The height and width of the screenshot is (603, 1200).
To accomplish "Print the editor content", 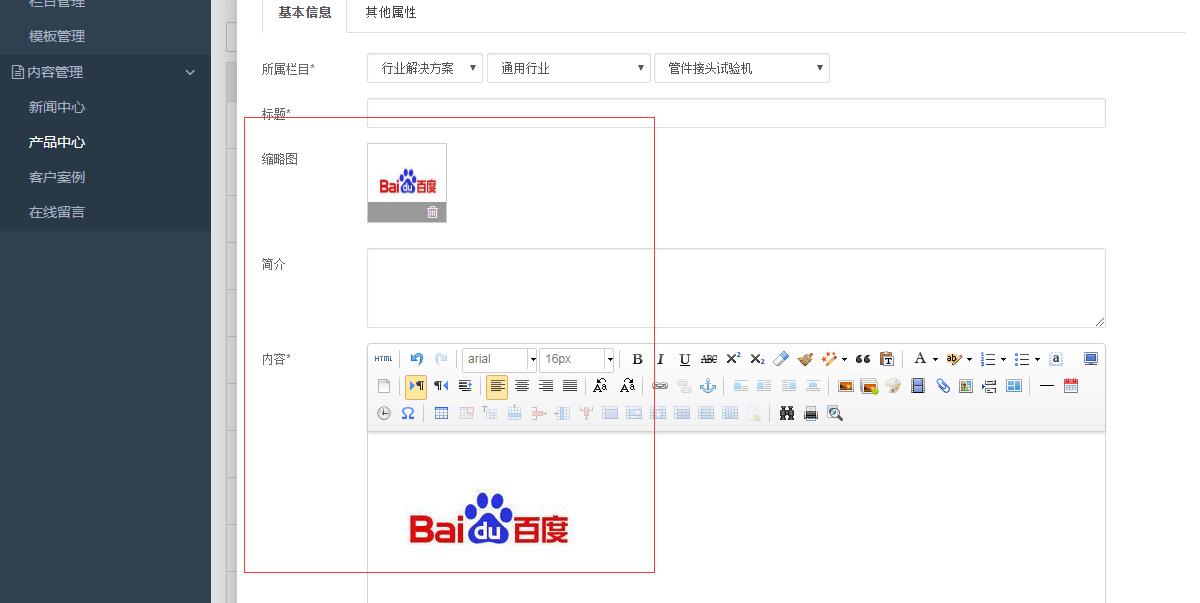I will [x=811, y=413].
